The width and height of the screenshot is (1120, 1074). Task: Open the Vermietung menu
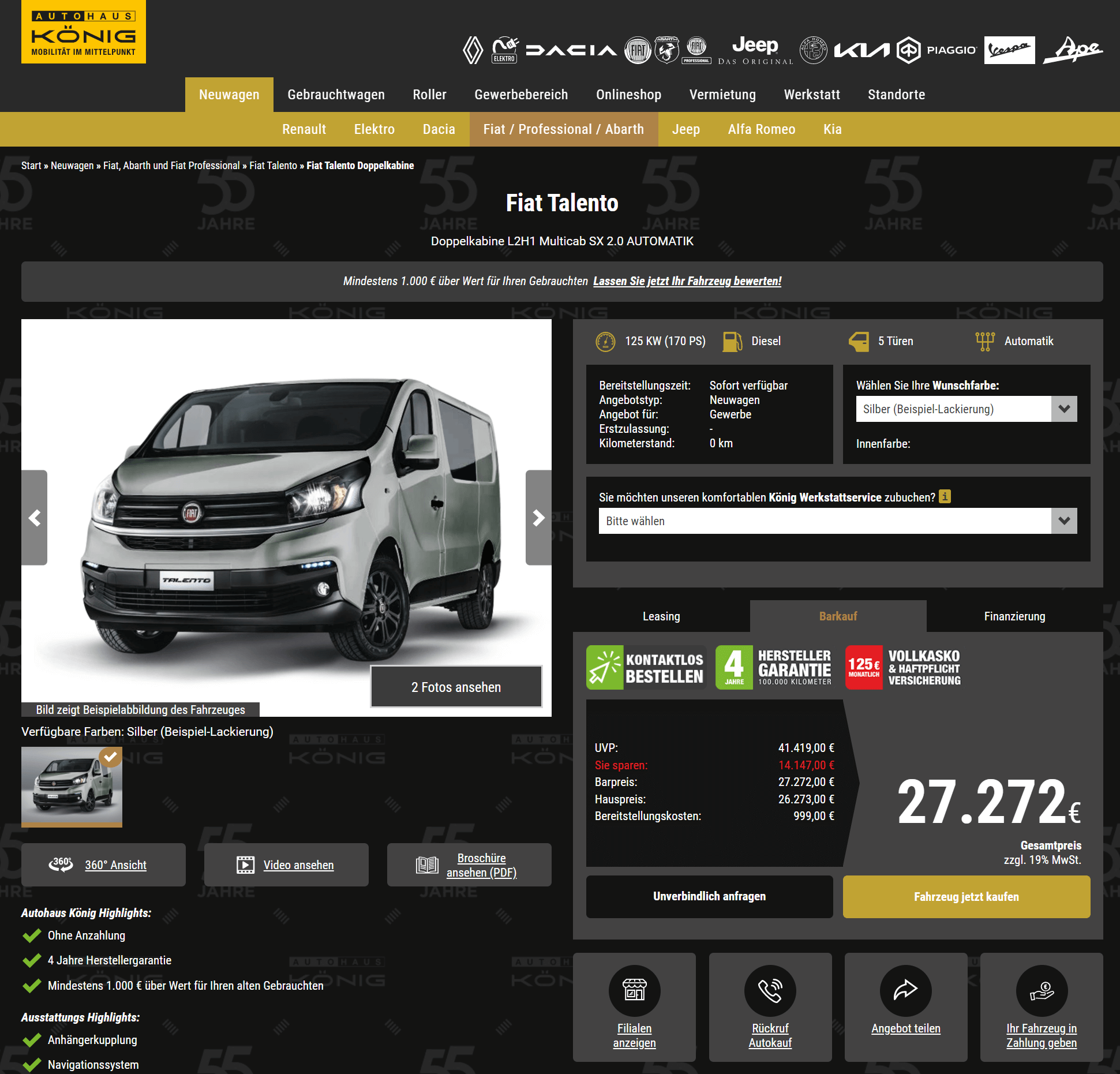click(722, 95)
